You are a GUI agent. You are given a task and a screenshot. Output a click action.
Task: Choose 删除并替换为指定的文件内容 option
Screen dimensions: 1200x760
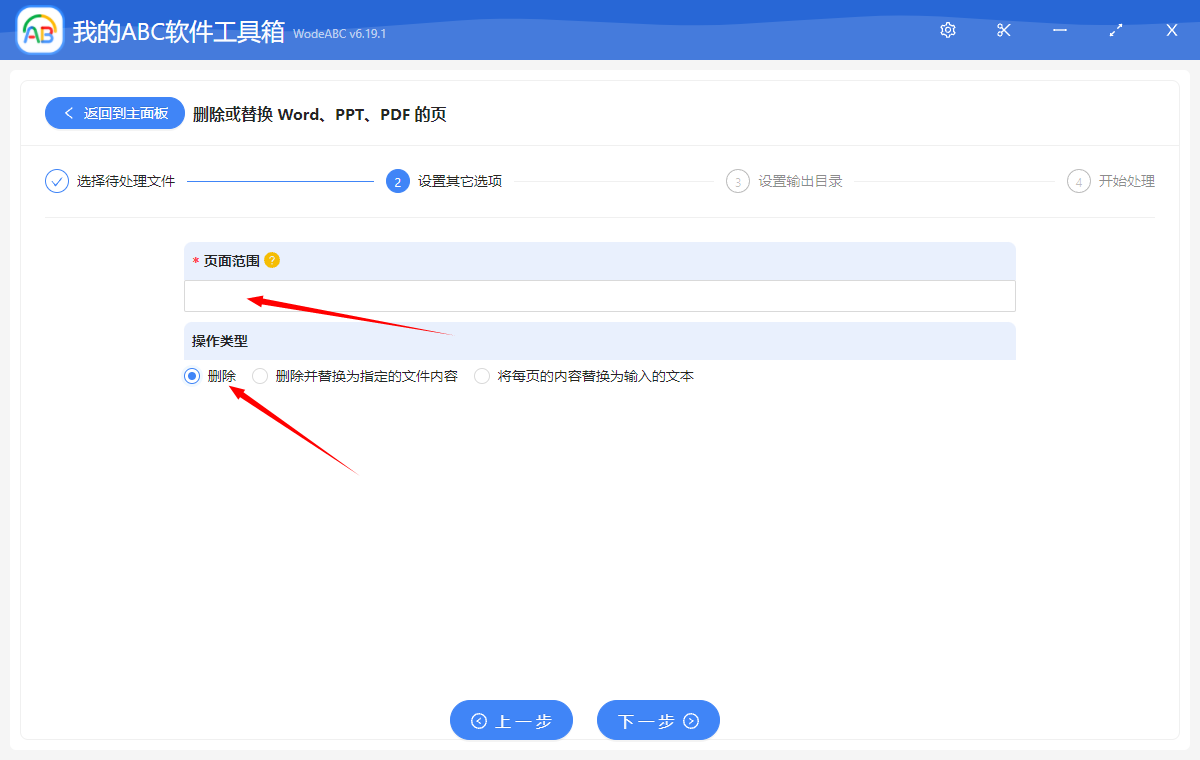[260, 375]
